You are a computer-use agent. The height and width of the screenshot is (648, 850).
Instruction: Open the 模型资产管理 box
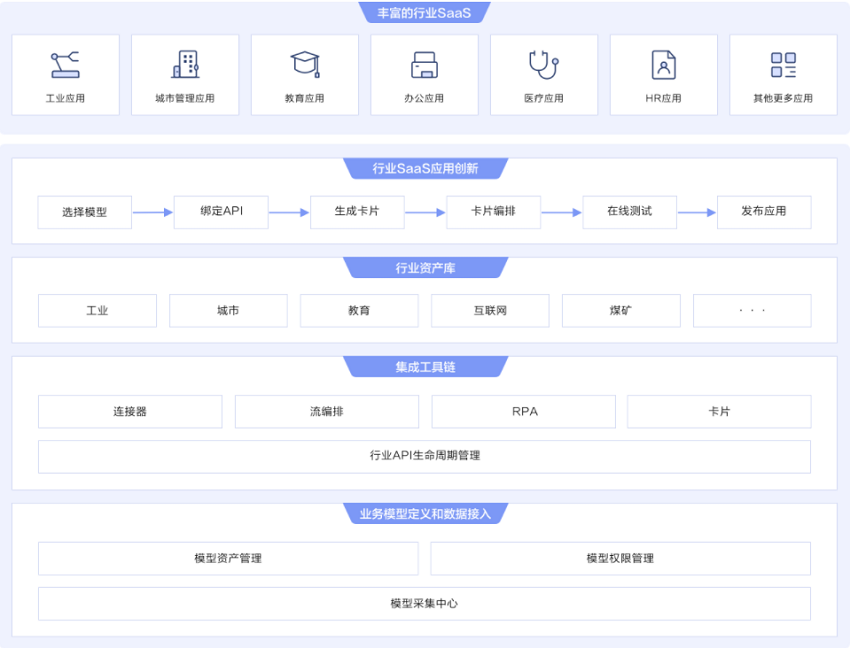pos(228,559)
